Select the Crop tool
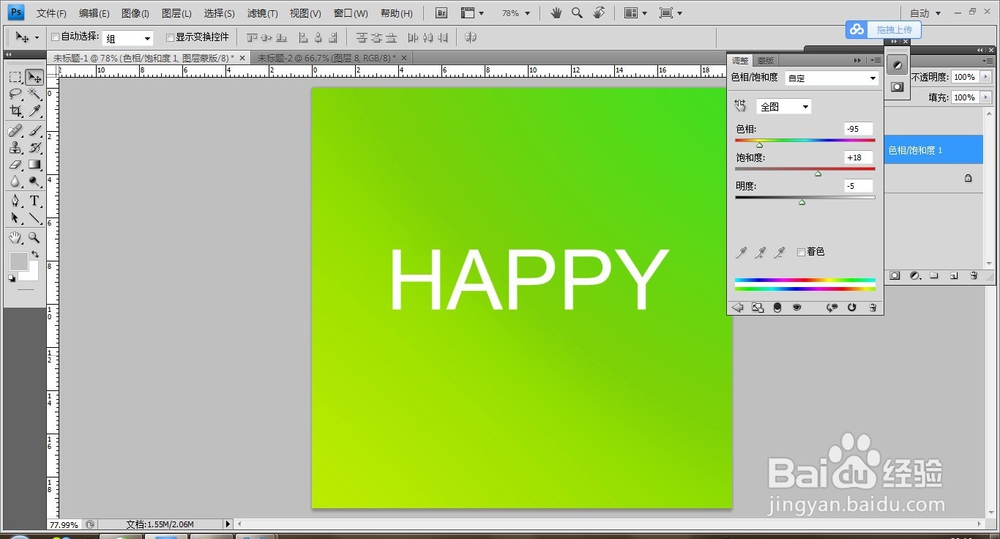Viewport: 1000px width, 539px height. click(x=15, y=111)
